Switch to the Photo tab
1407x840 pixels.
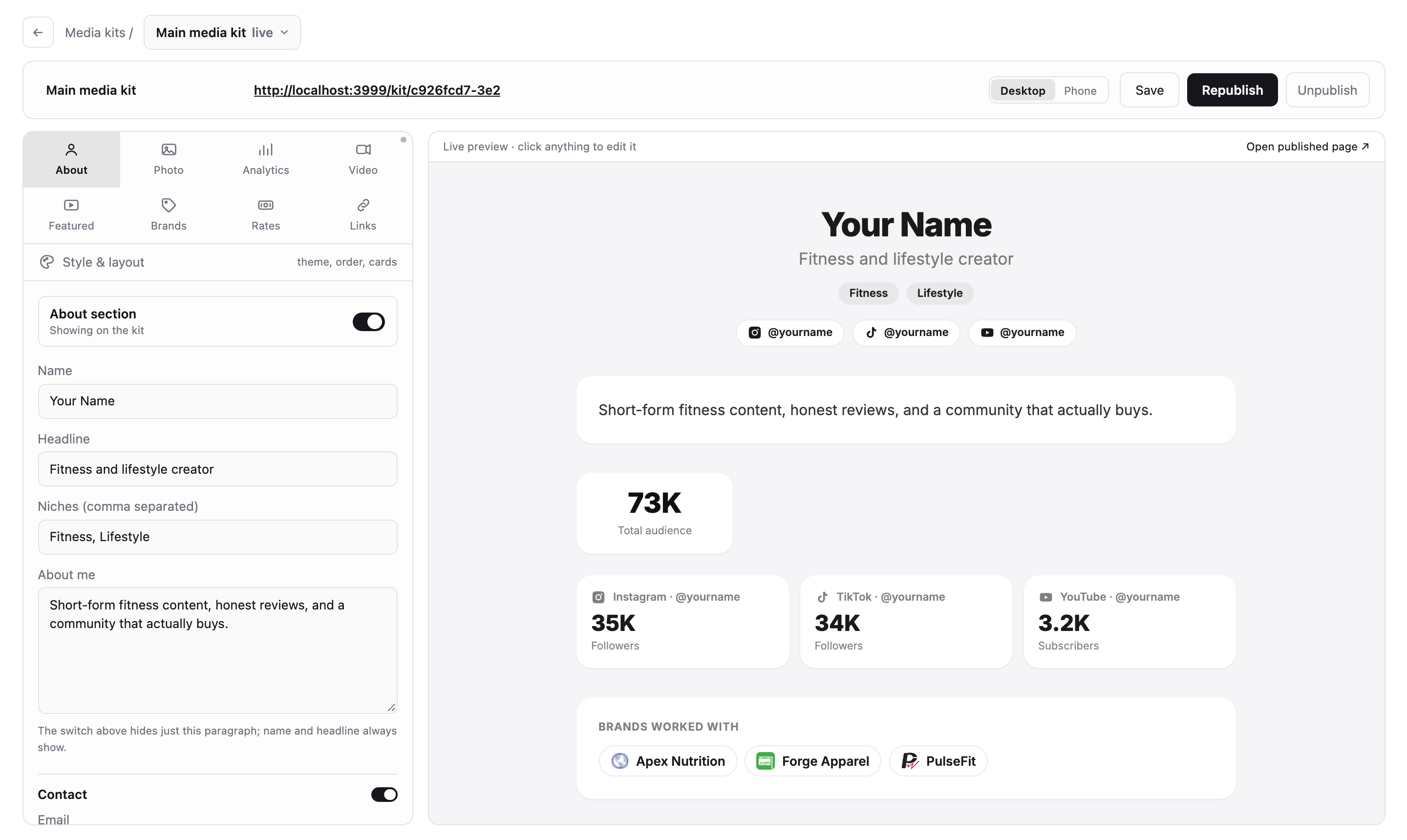tap(169, 159)
